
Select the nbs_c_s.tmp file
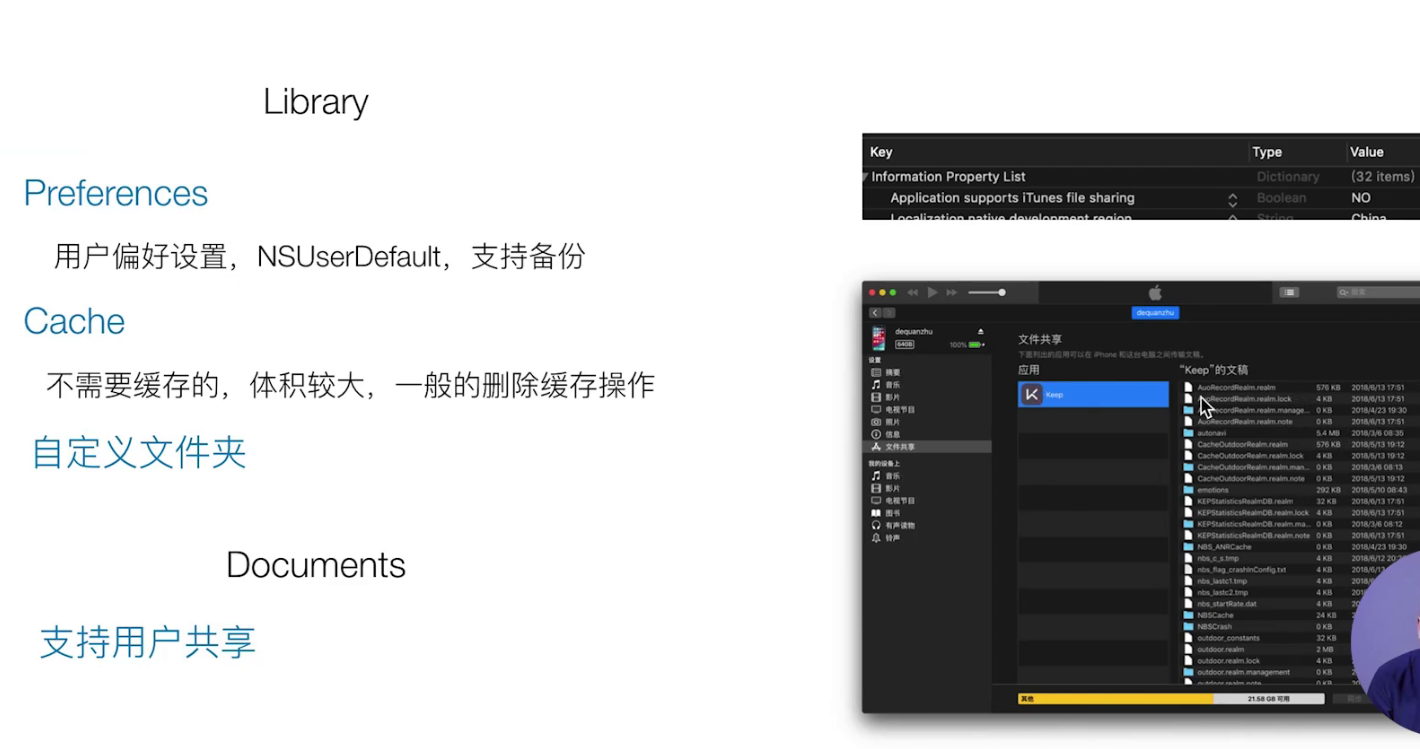(x=1217, y=558)
